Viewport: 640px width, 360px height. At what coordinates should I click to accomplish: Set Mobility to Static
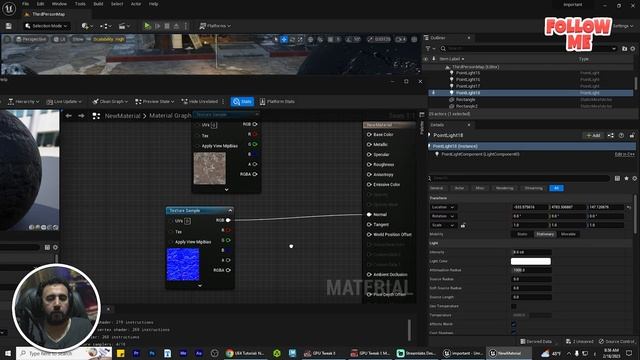522,234
